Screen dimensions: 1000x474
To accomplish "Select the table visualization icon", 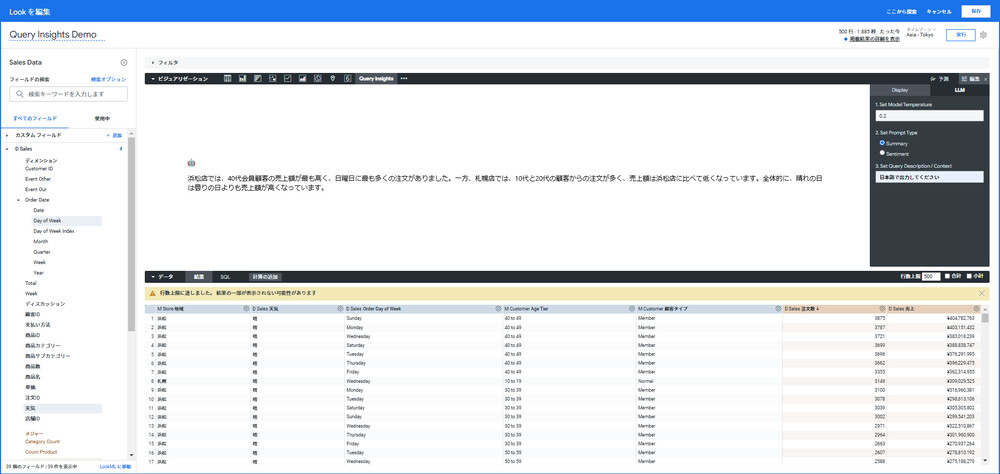I will click(x=228, y=78).
